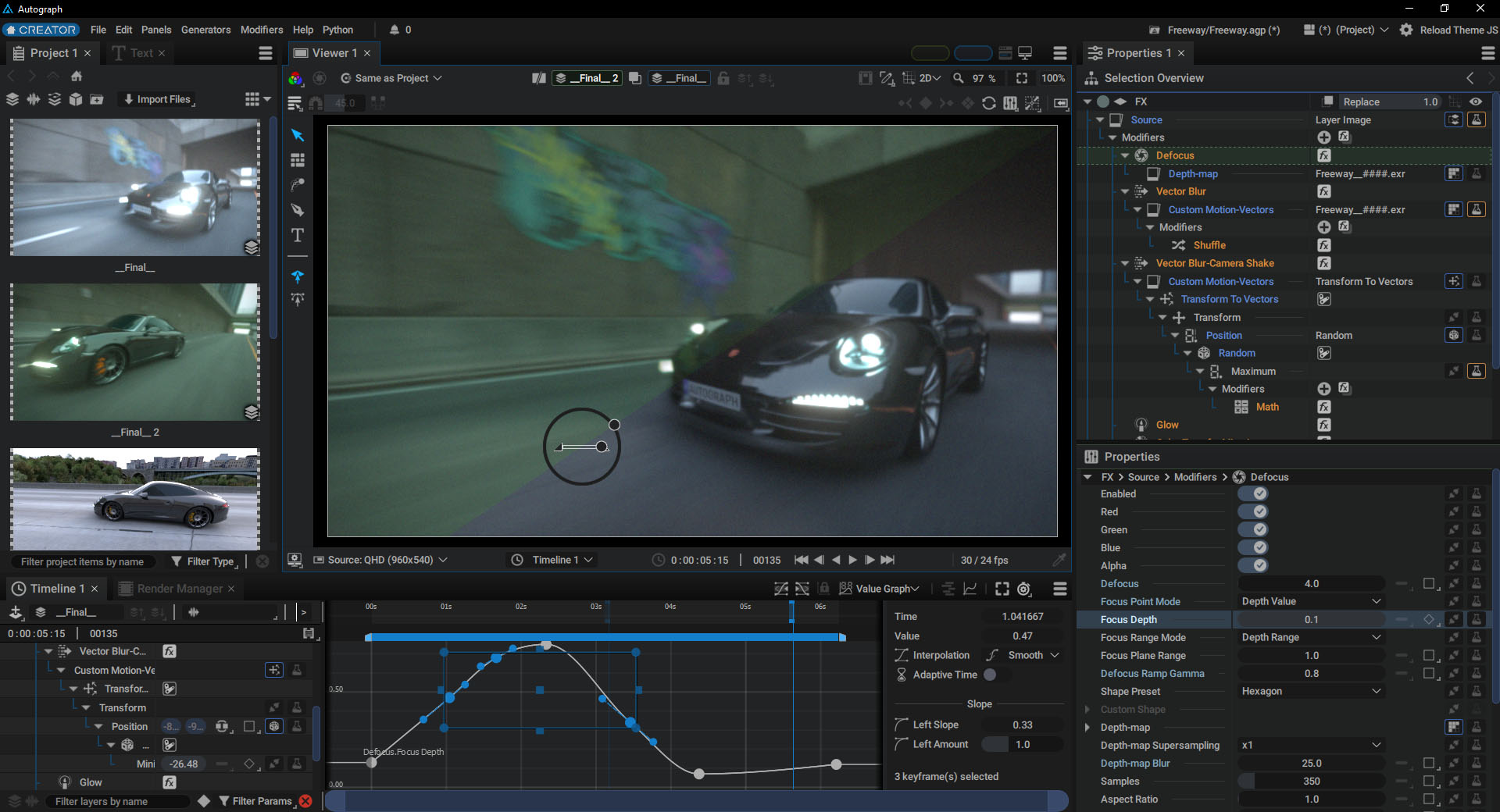The image size is (1500, 812).
Task: Go back in Selection Overview
Action: pos(1470,78)
